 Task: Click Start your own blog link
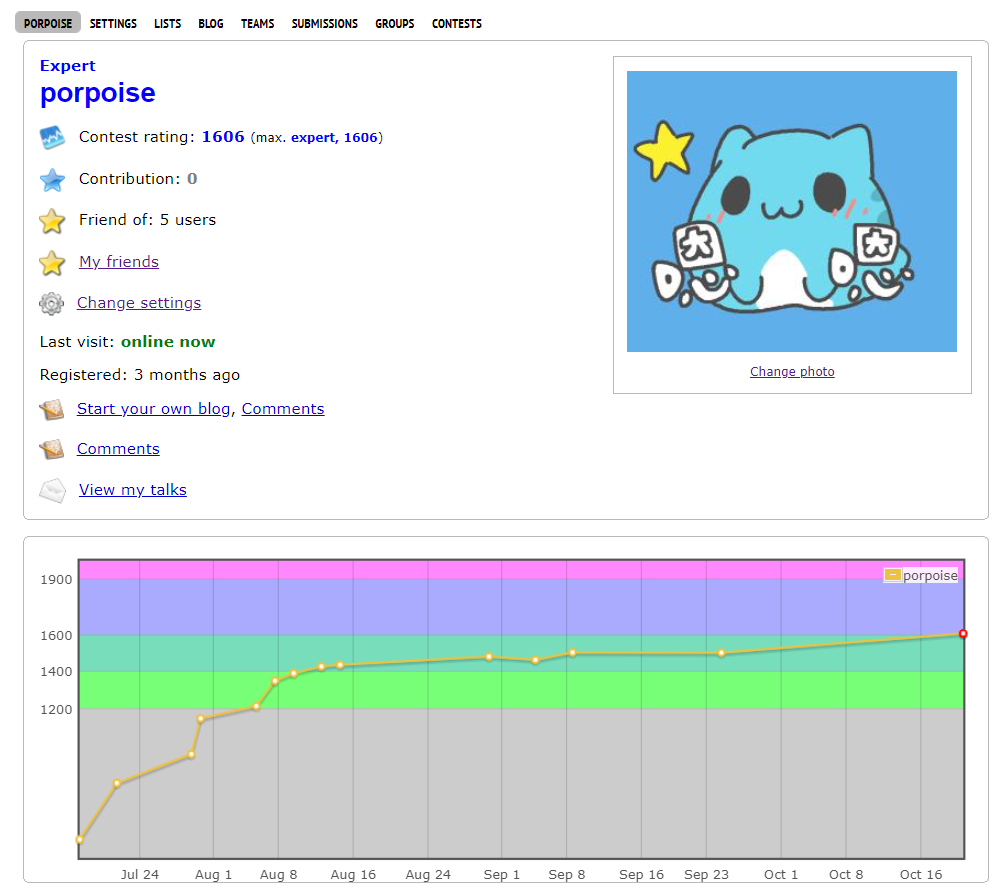click(153, 409)
